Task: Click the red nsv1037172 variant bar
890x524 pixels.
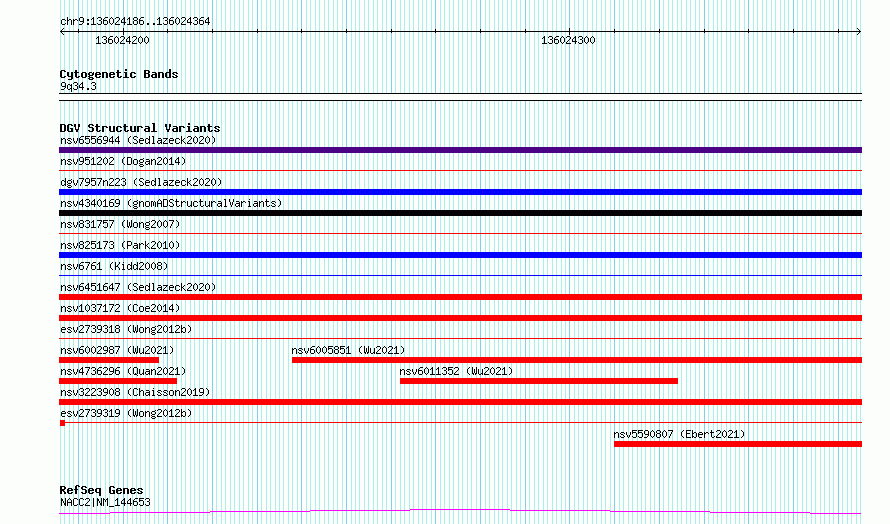Action: click(x=460, y=318)
